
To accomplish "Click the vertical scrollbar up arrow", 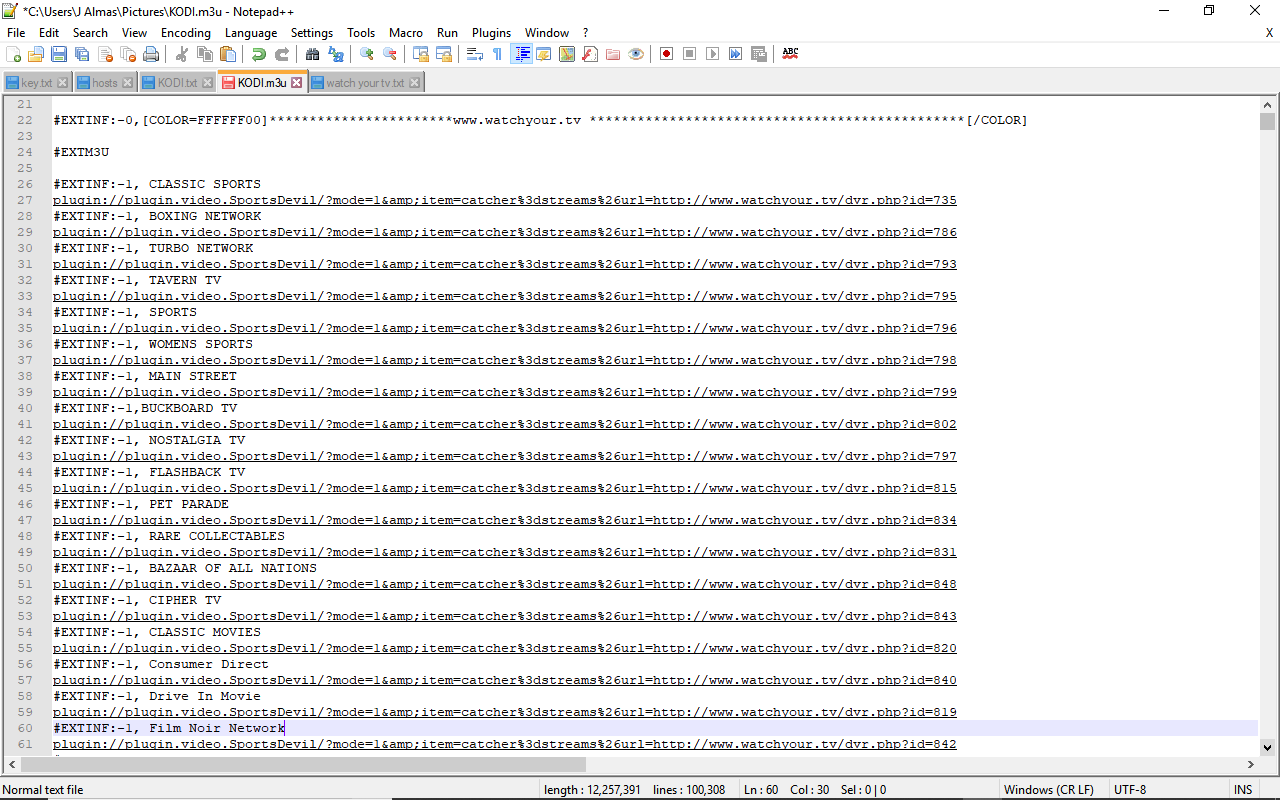I will 1268,104.
